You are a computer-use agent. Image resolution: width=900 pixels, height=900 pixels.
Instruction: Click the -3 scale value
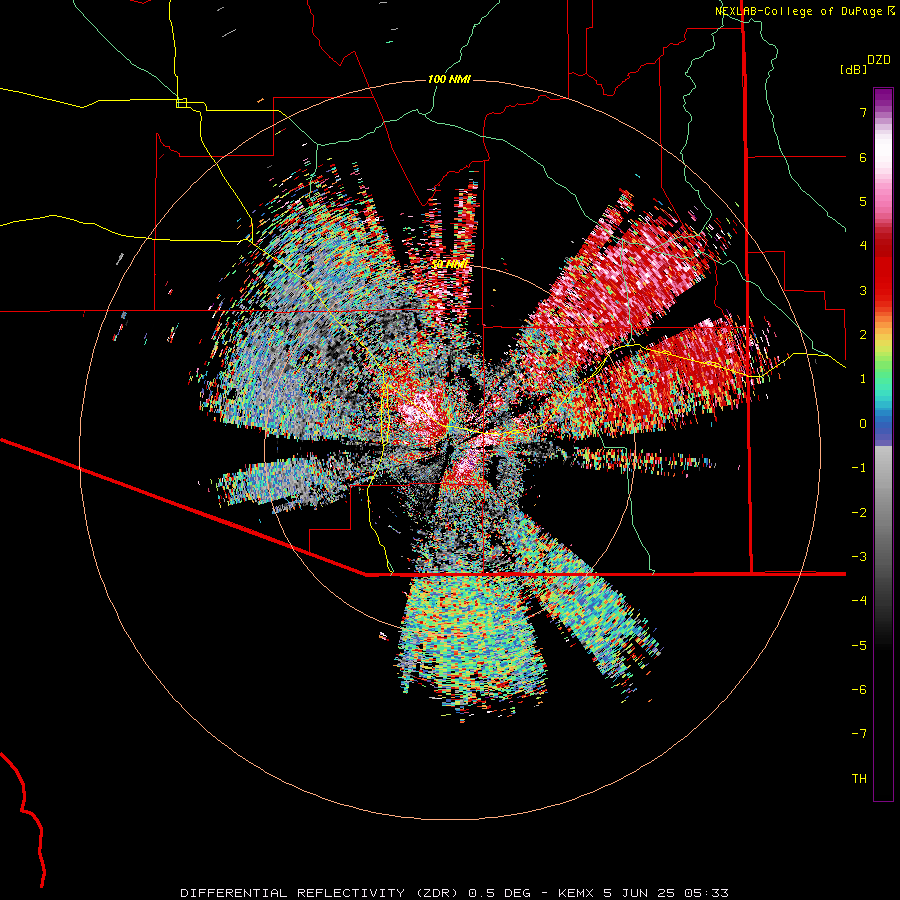859,557
